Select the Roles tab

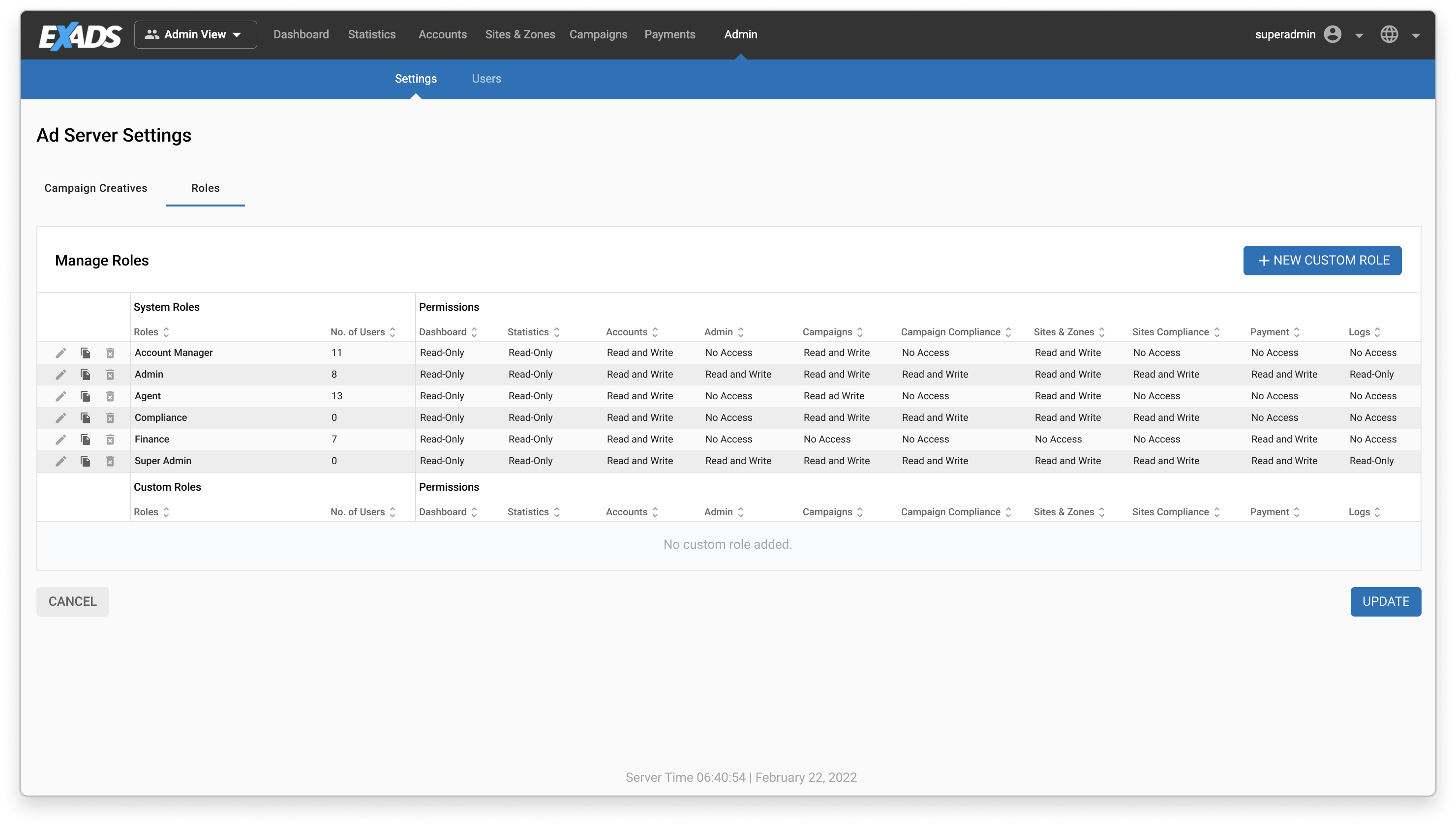tap(206, 188)
